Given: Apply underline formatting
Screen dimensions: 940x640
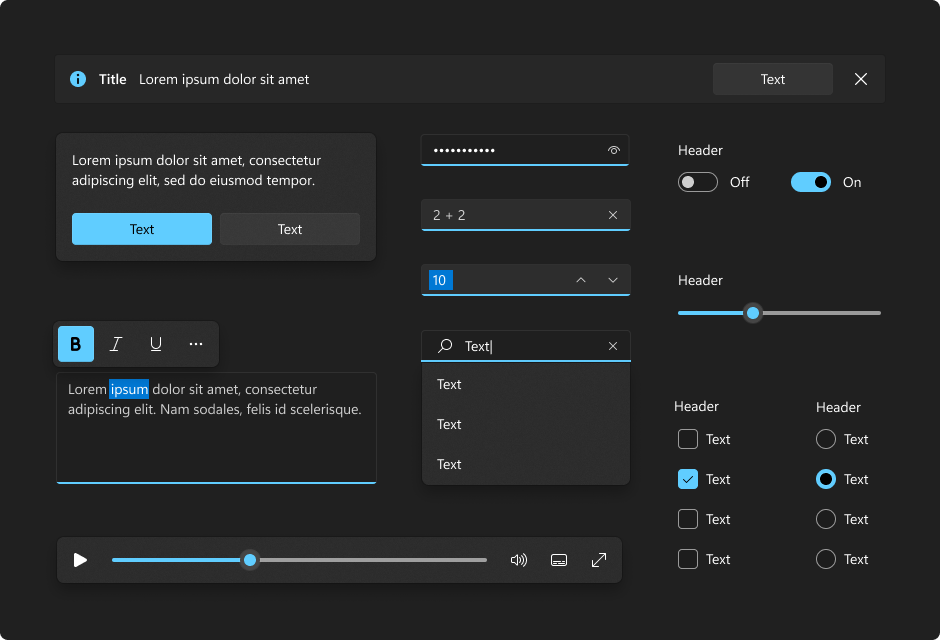Looking at the screenshot, I should point(155,344).
